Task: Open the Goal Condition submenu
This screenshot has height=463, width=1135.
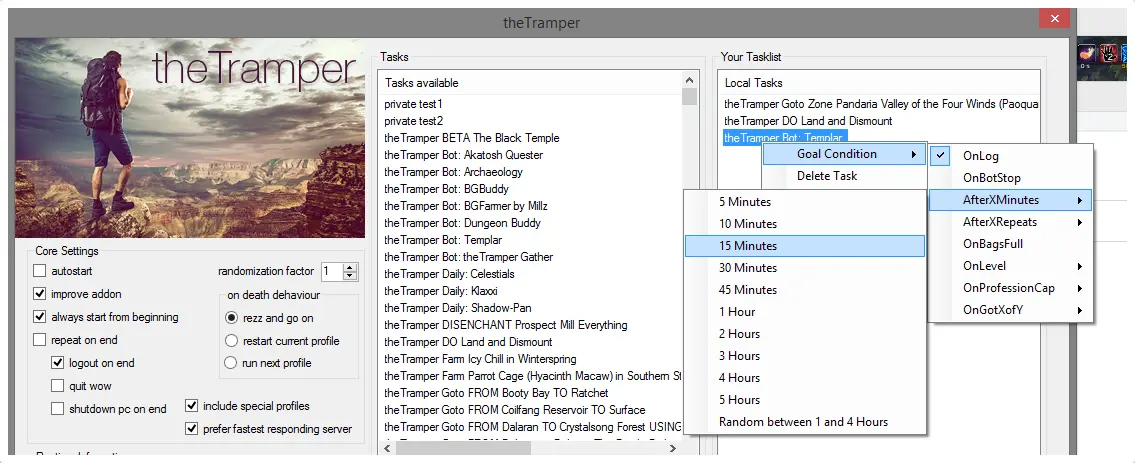Action: pos(844,154)
